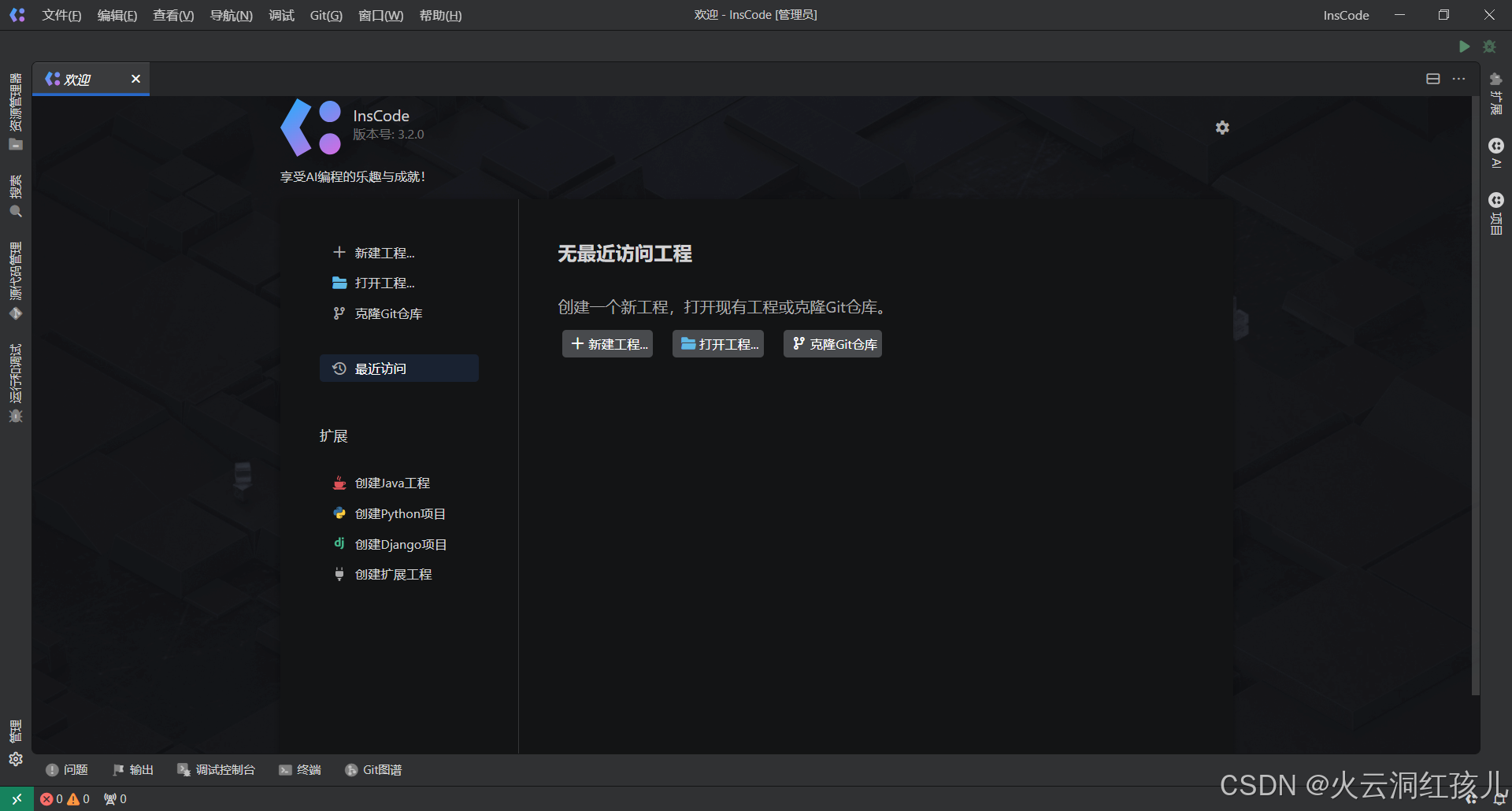
Task: Open the 调试 menu
Action: 281,15
